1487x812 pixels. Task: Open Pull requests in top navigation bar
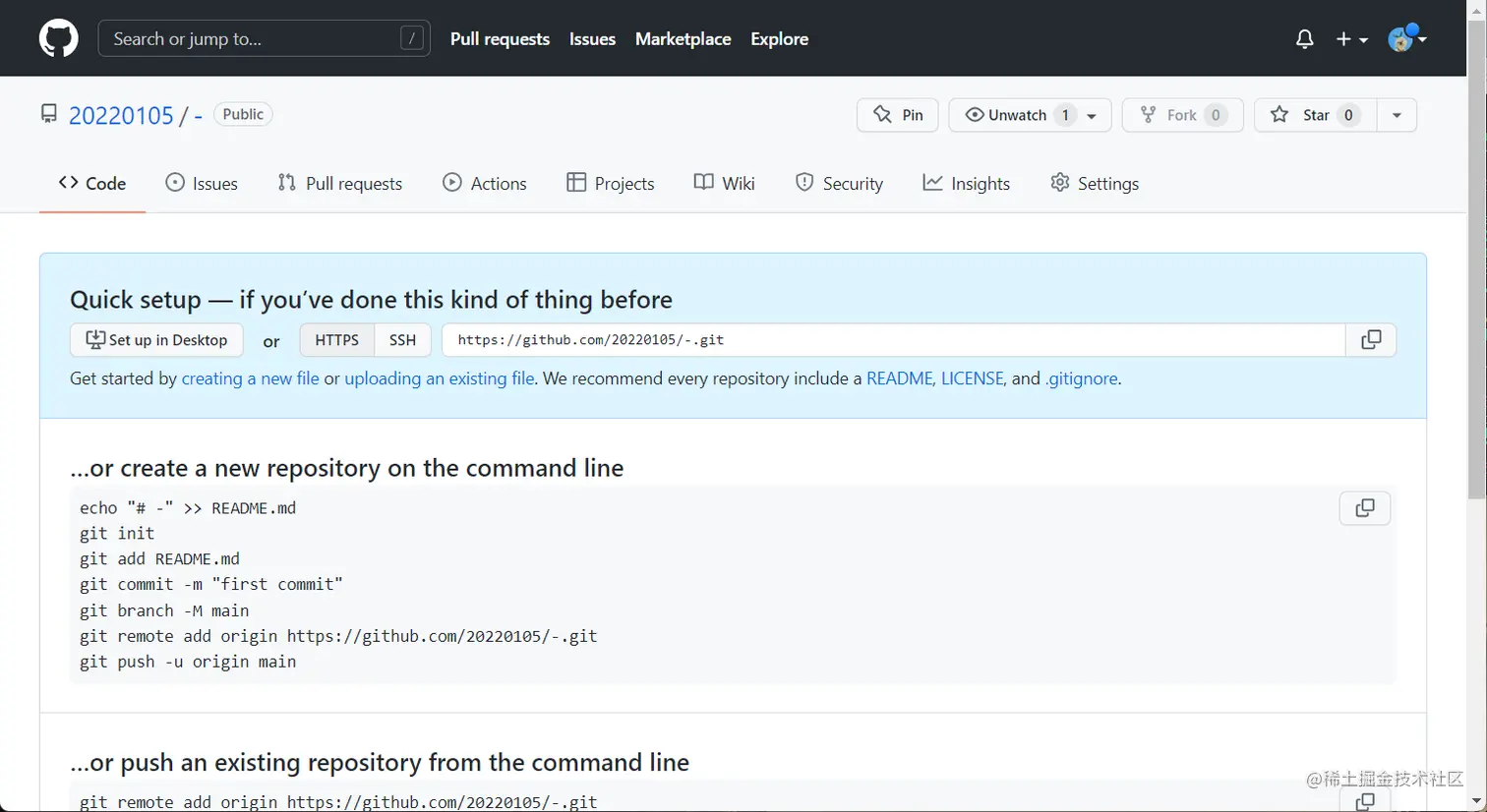tap(500, 39)
